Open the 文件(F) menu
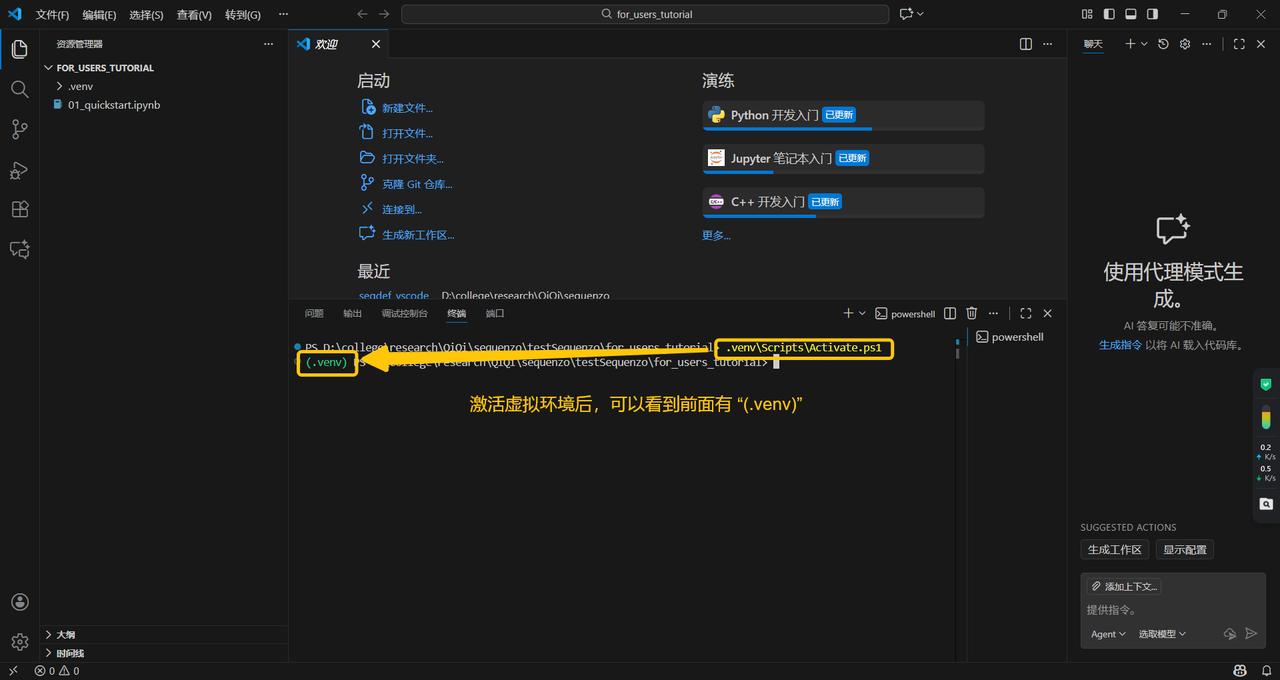Image resolution: width=1280 pixels, height=680 pixels. [52, 15]
